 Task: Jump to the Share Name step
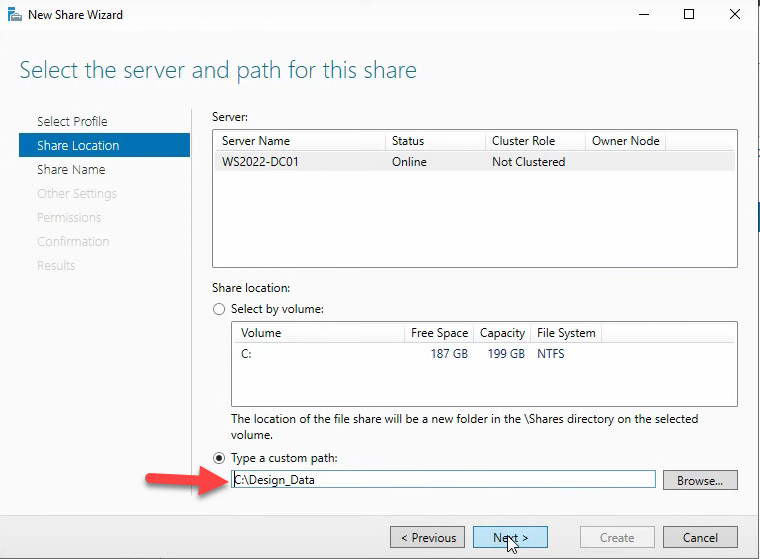pyautogui.click(x=71, y=169)
